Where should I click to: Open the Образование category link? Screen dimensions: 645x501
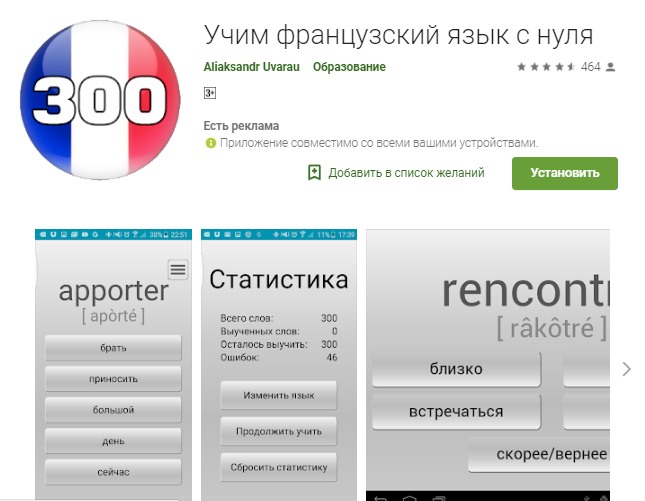tap(349, 67)
